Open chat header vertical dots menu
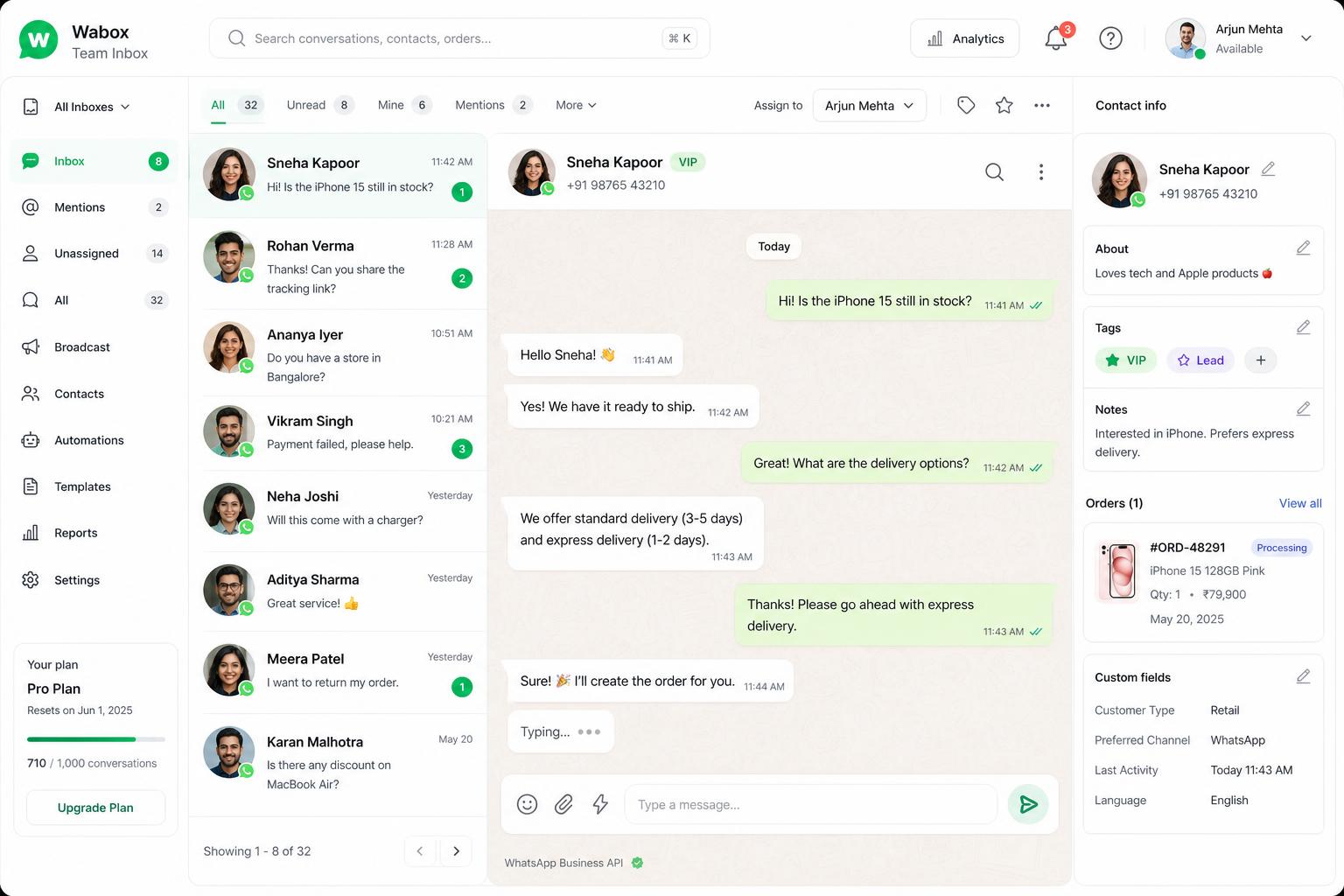Image resolution: width=1344 pixels, height=896 pixels. coord(1041,171)
